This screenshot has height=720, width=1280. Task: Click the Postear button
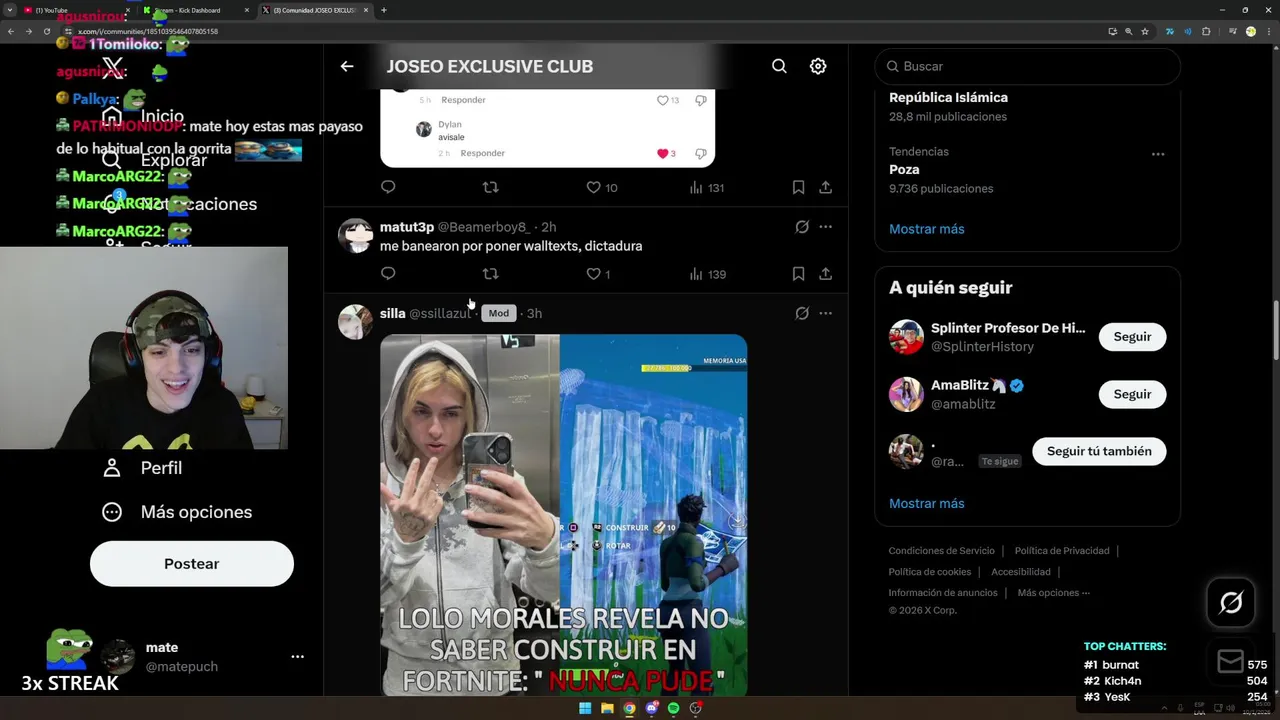coord(192,564)
